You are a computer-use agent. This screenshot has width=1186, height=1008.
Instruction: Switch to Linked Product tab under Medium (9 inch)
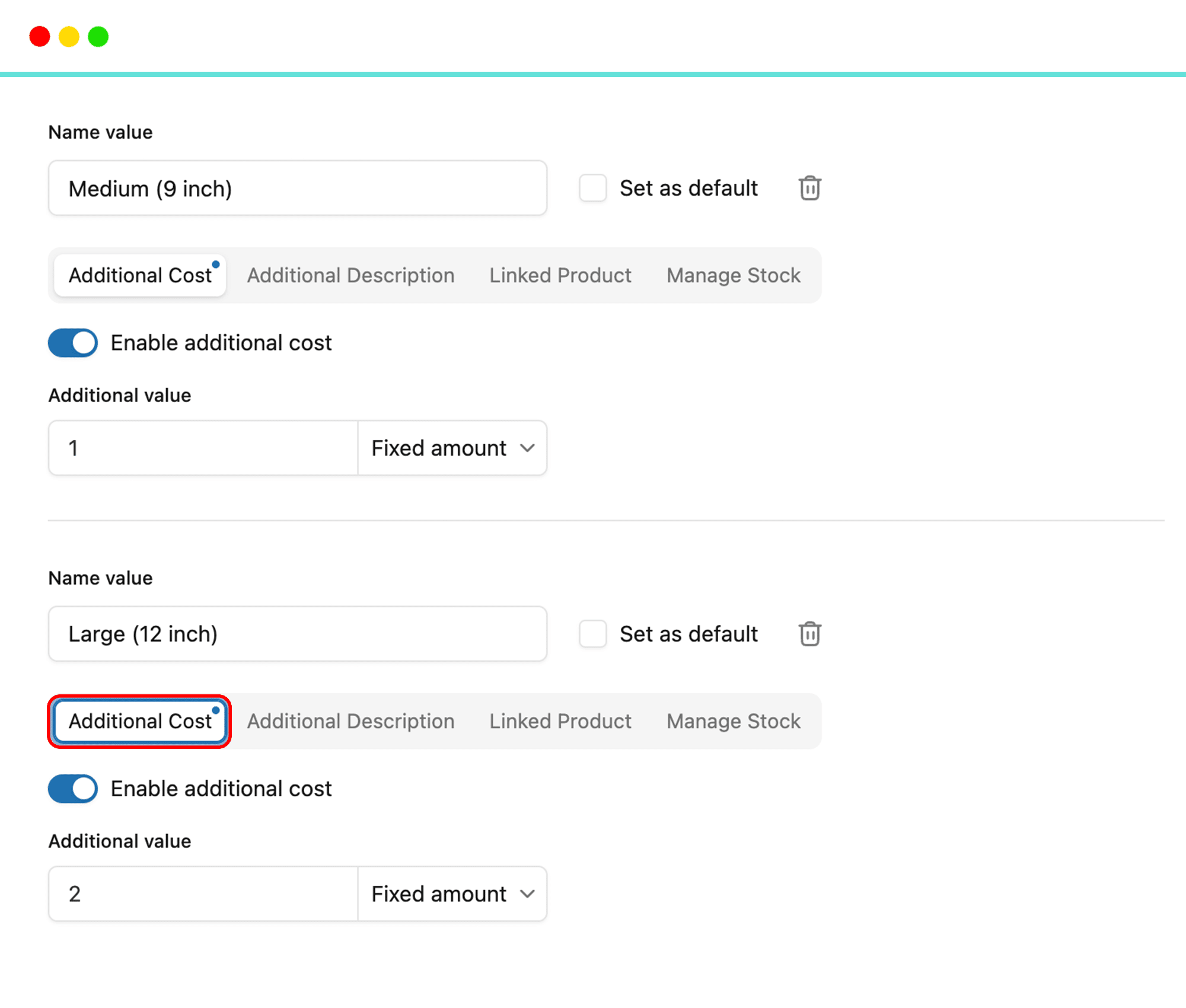(560, 276)
